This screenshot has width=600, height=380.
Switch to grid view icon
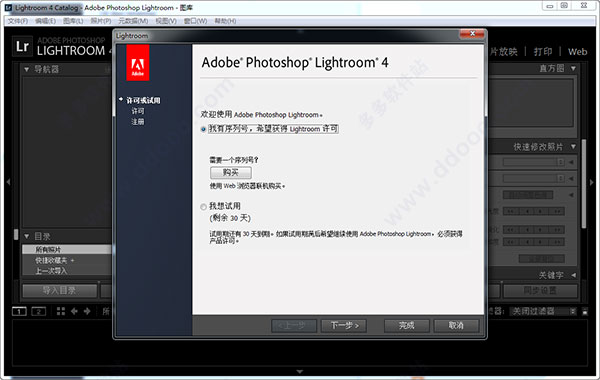pos(61,311)
